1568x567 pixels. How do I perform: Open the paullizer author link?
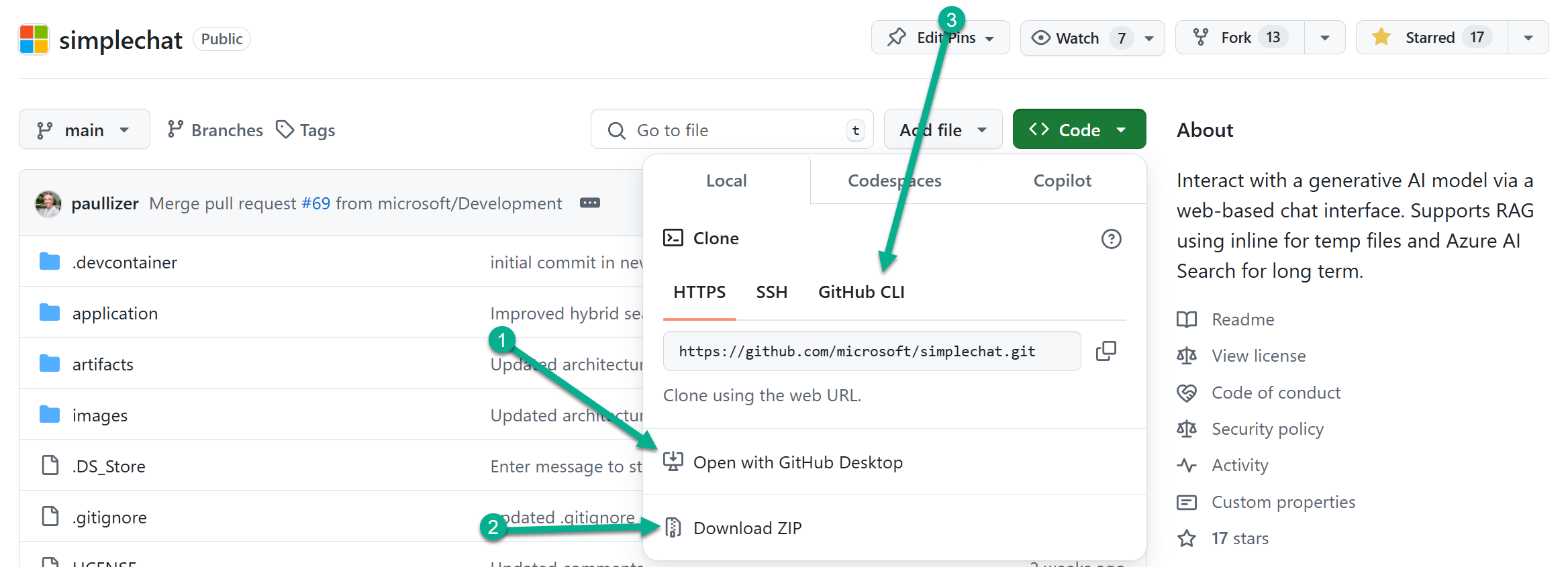105,203
